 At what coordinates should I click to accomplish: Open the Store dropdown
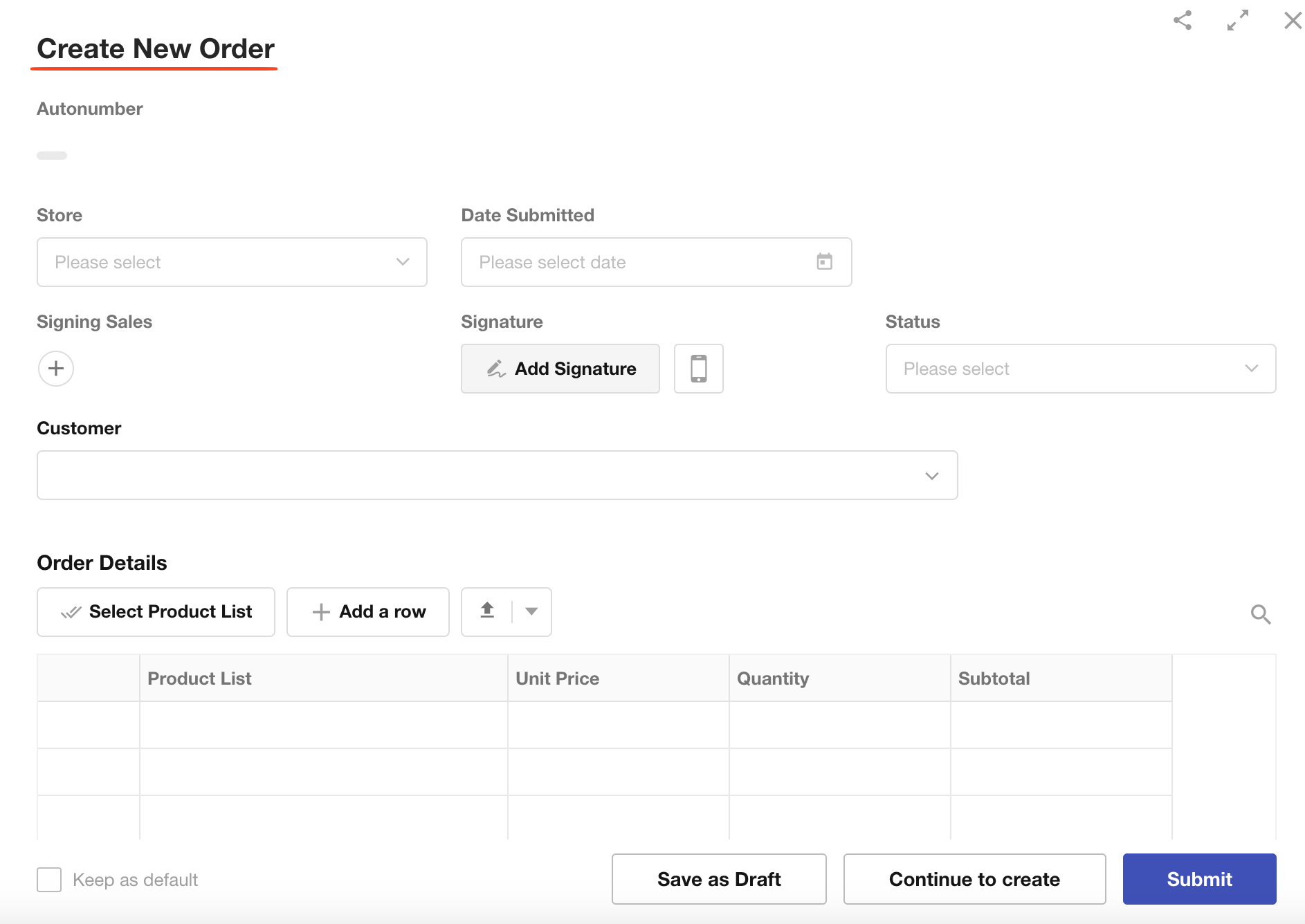point(232,262)
